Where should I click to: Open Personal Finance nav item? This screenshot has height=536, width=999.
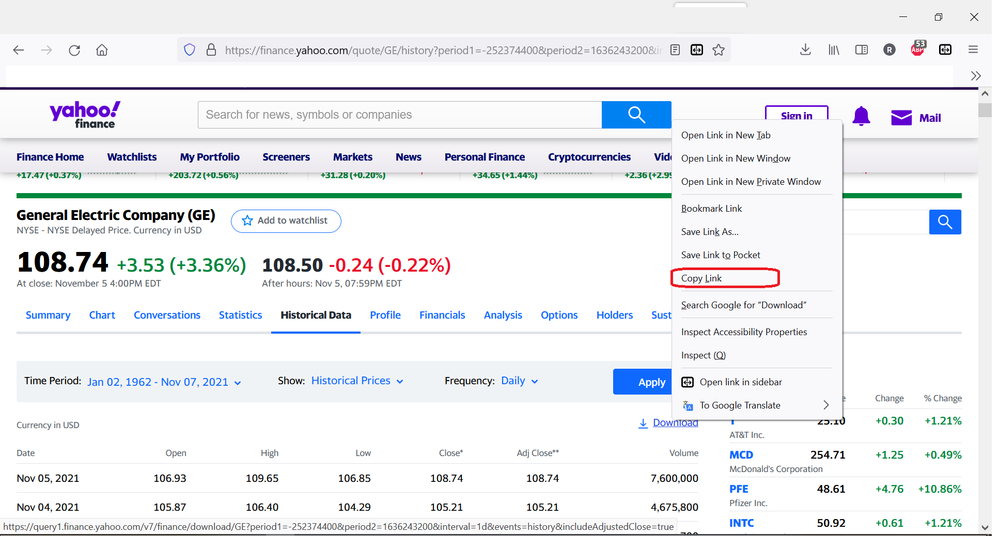pyautogui.click(x=485, y=157)
